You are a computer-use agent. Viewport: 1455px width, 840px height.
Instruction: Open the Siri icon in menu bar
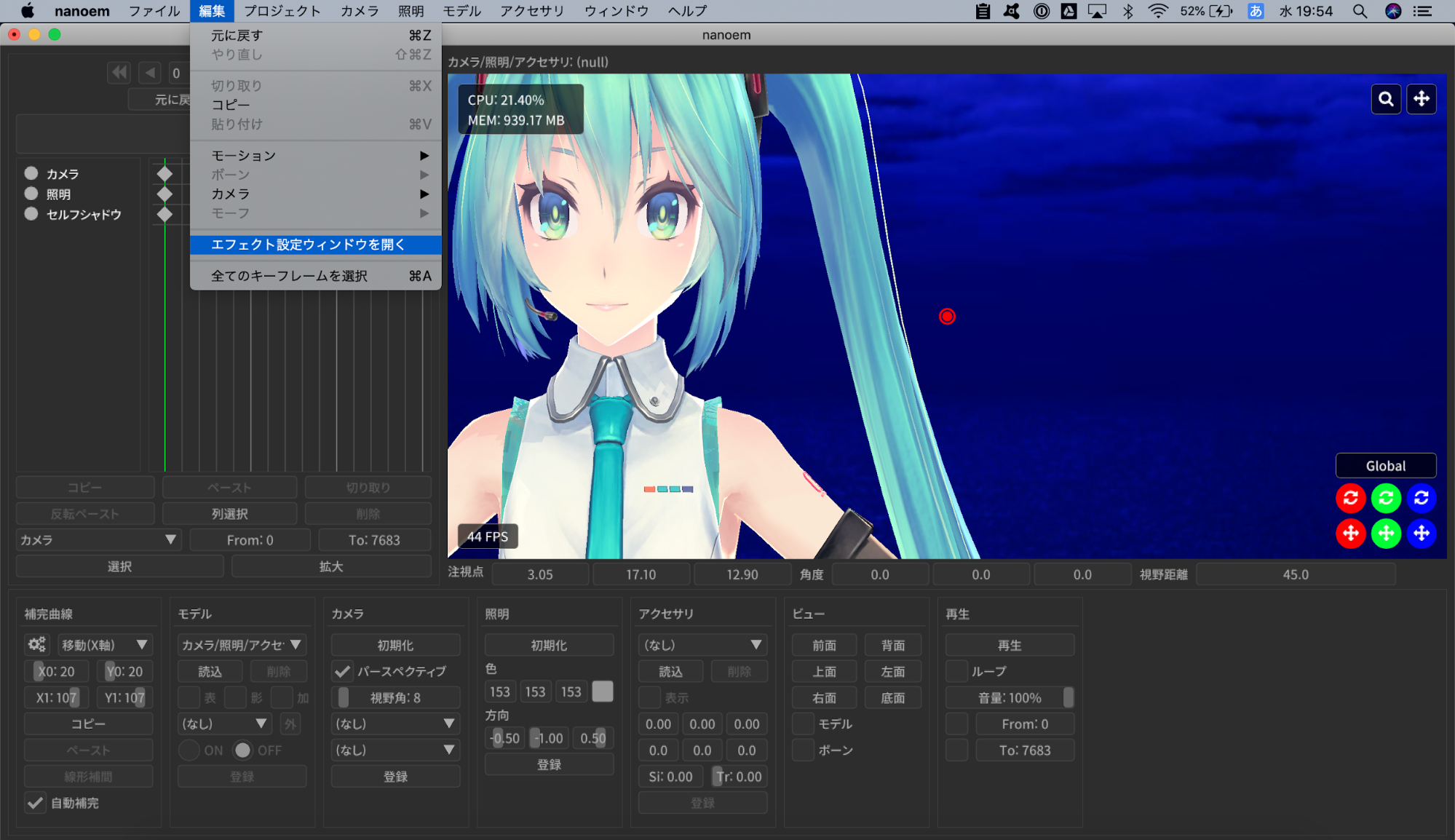pyautogui.click(x=1392, y=11)
